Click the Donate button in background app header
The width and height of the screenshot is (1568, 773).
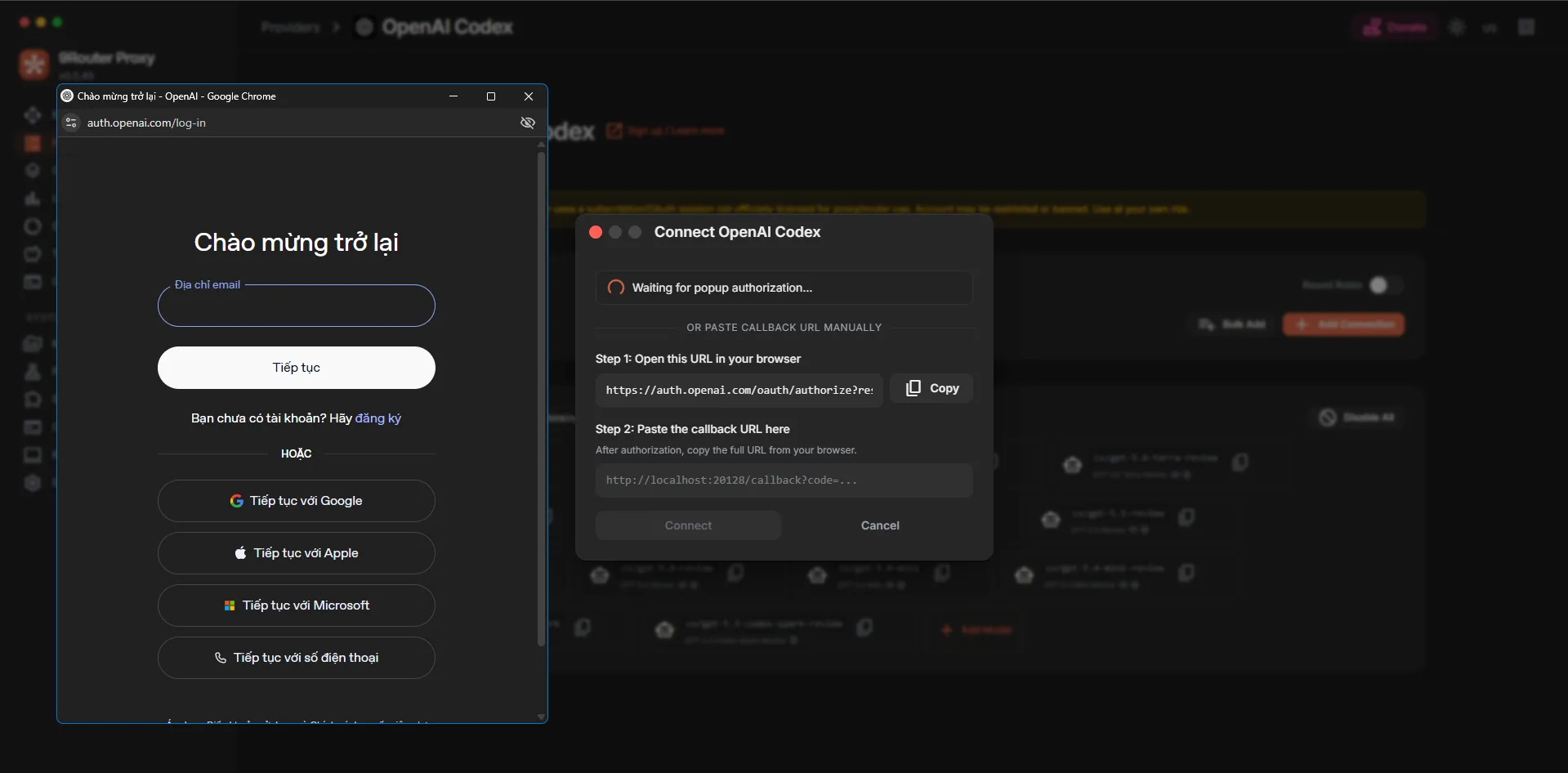pyautogui.click(x=1395, y=27)
